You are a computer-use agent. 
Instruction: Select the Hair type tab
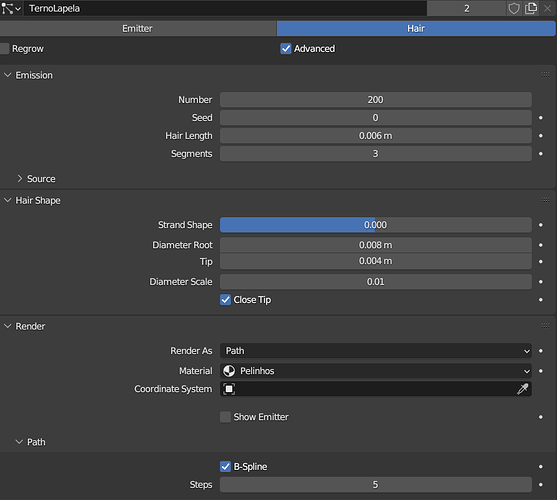416,28
